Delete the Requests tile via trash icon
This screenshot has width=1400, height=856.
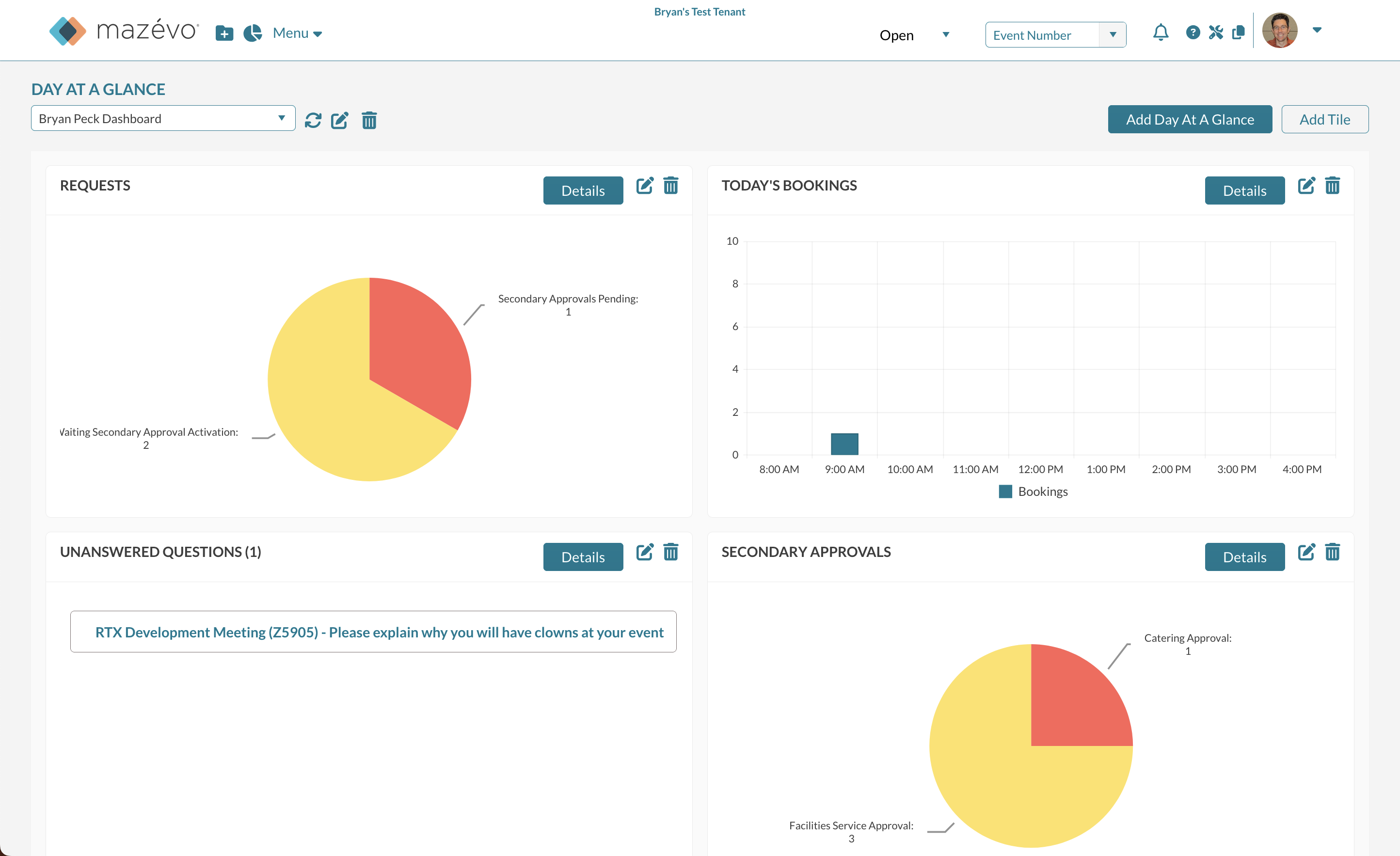[x=670, y=186]
